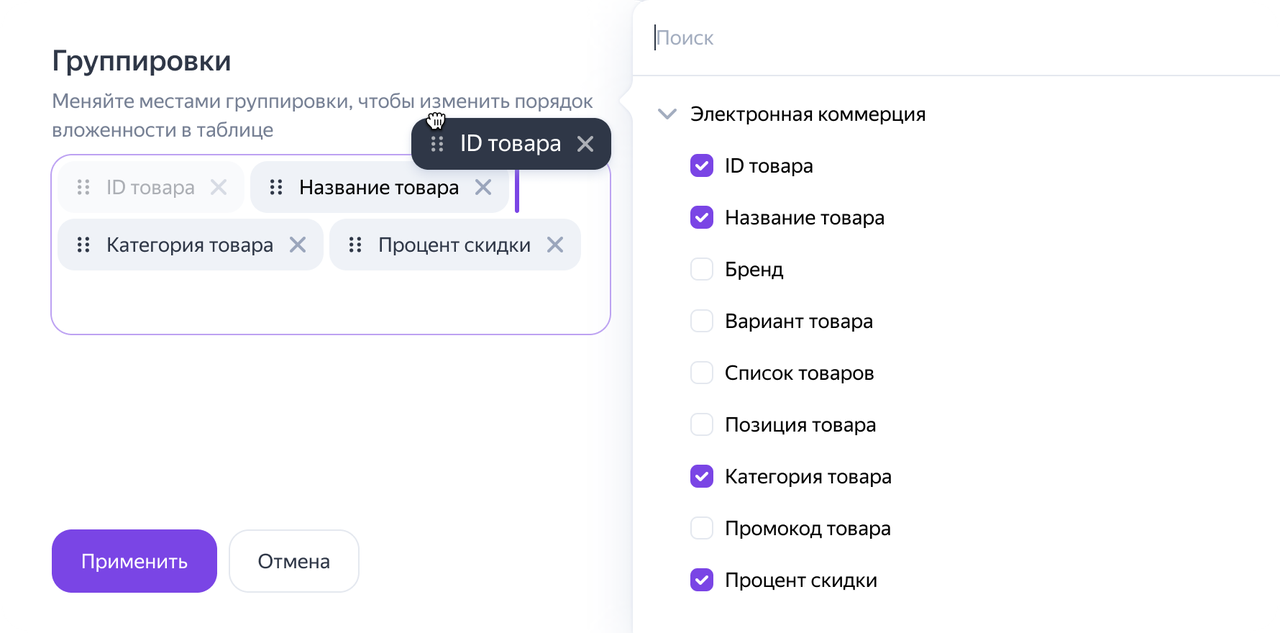1280x633 pixels.
Task: Click the Применить button
Action: tap(134, 561)
